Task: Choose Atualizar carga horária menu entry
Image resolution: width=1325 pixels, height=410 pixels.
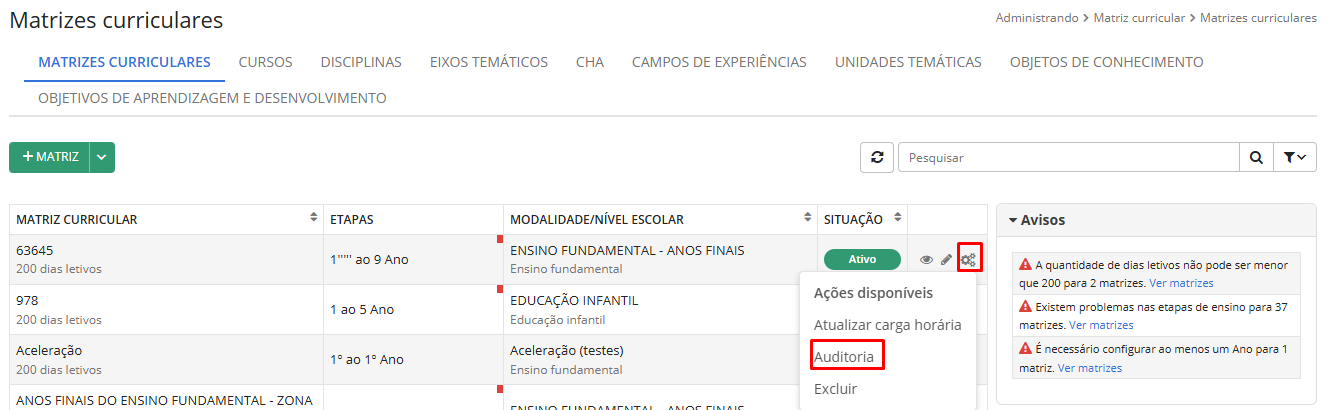Action: click(888, 325)
